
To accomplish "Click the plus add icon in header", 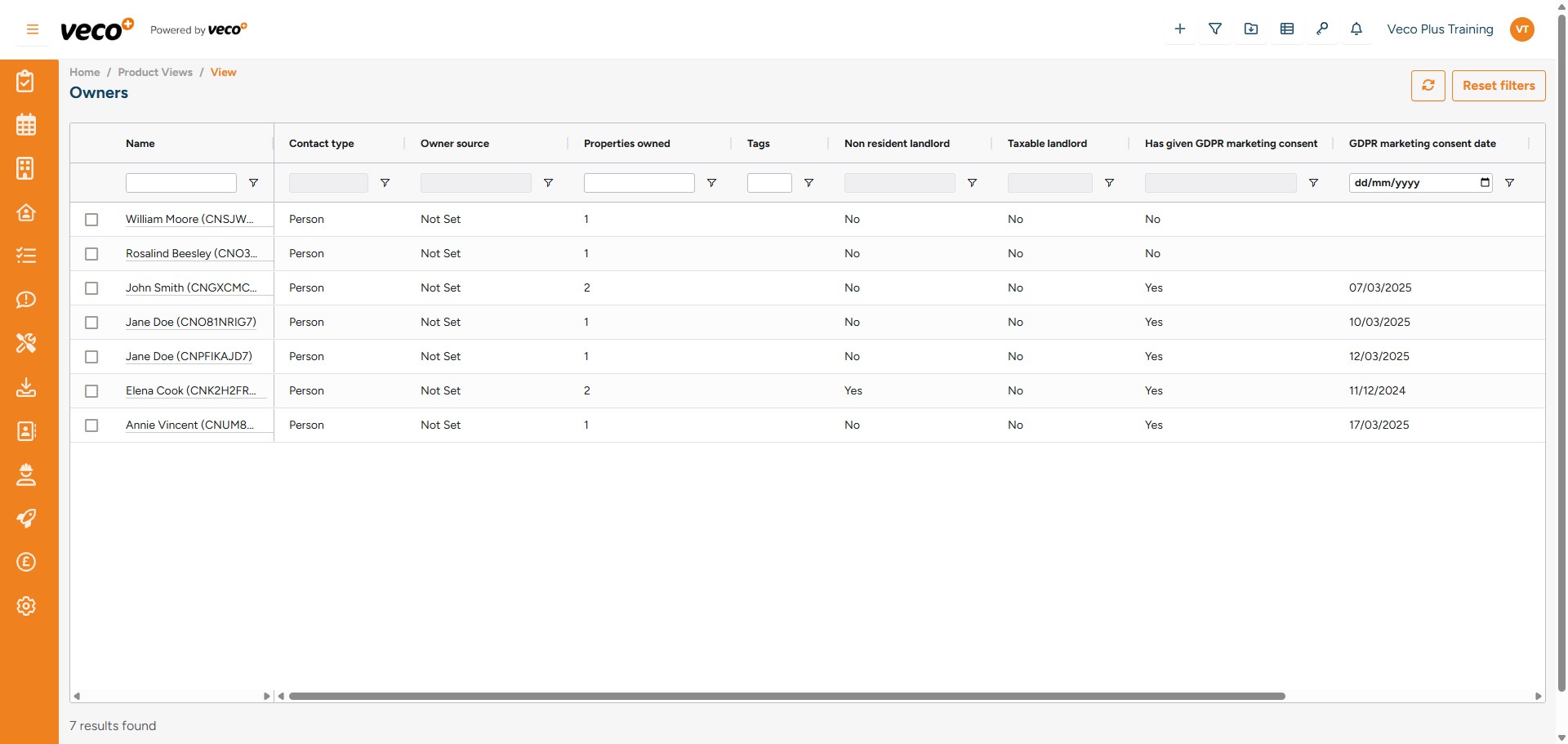I will coord(1179,29).
